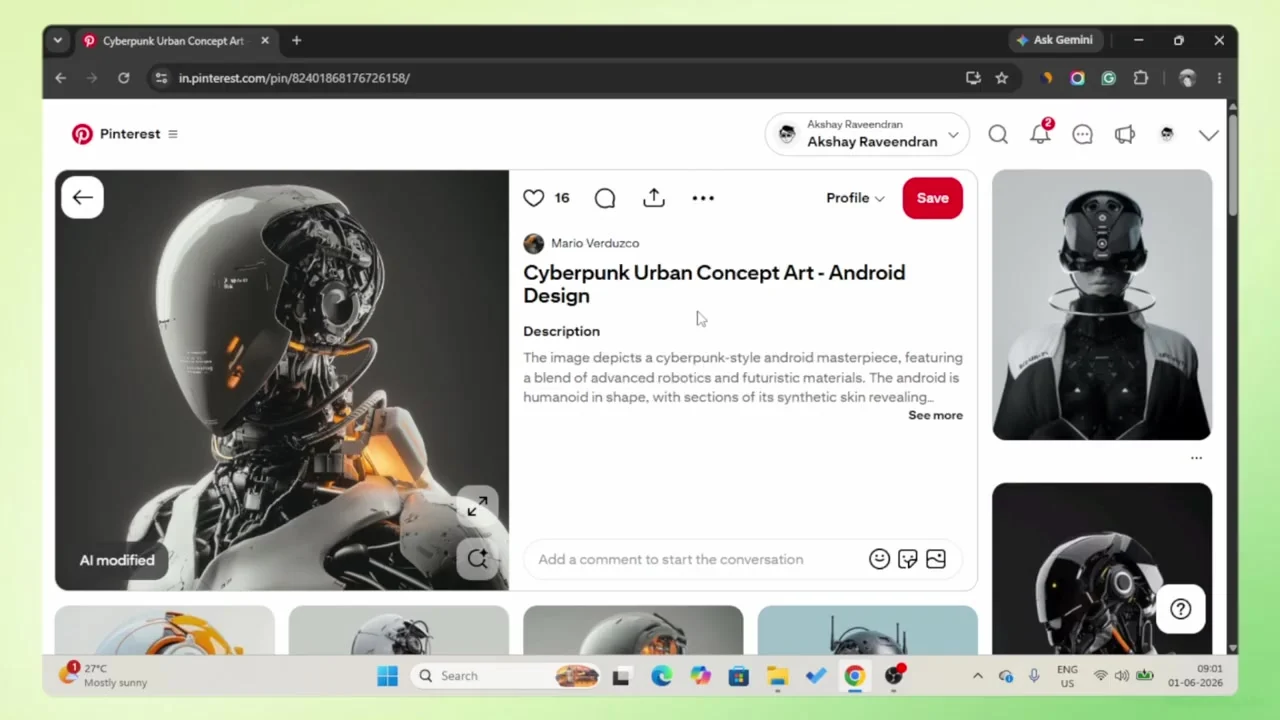This screenshot has width=1280, height=720.
Task: Open the tab search dropdown arrow
Action: click(58, 40)
